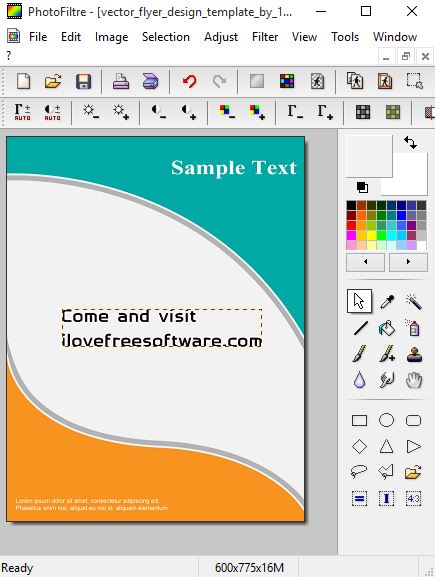Print the image with printer icon
Screen dimensions: 435x577
[121, 81]
